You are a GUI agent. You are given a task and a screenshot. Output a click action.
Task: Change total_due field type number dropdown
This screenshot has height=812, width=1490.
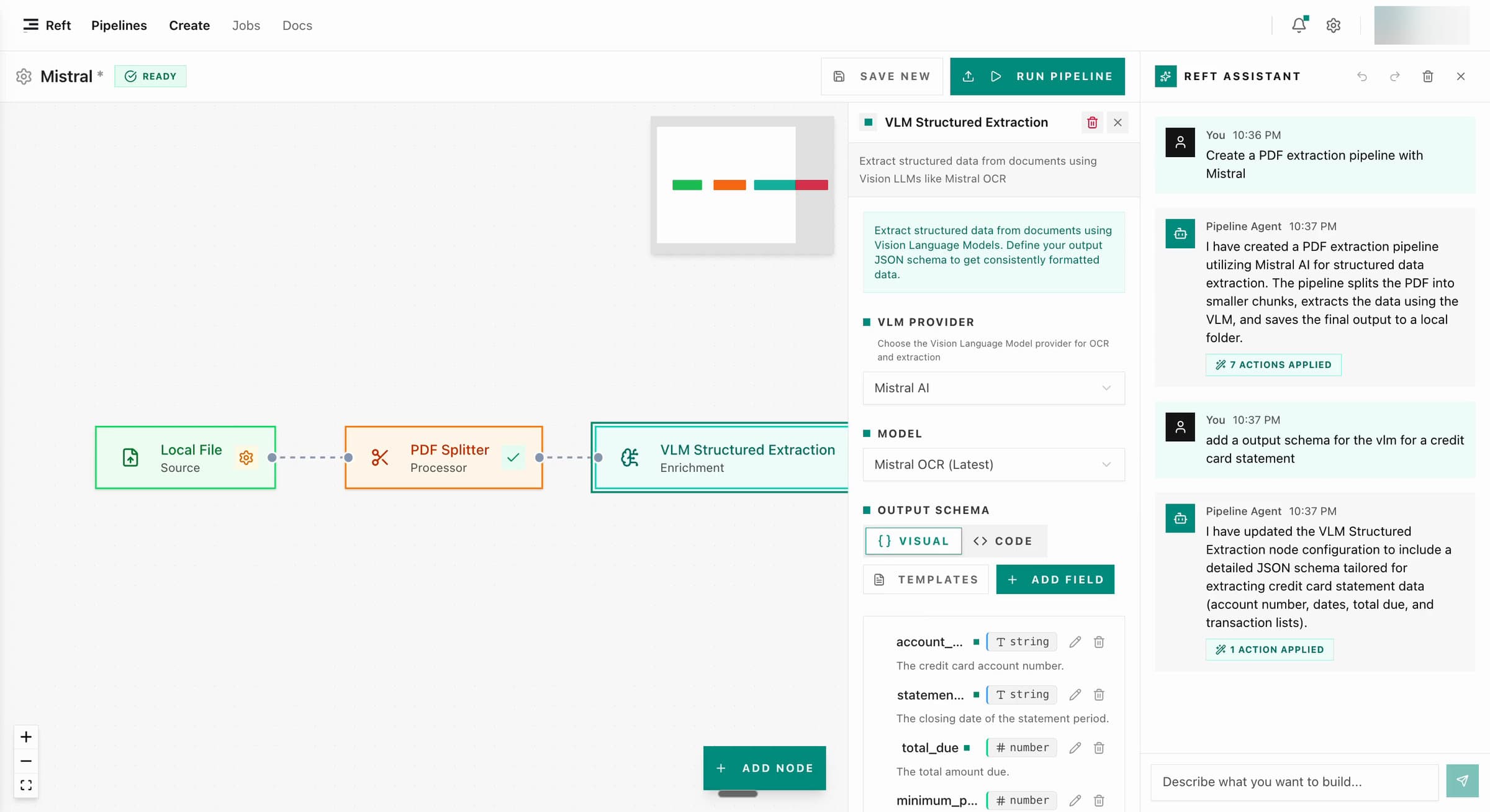click(x=1022, y=748)
